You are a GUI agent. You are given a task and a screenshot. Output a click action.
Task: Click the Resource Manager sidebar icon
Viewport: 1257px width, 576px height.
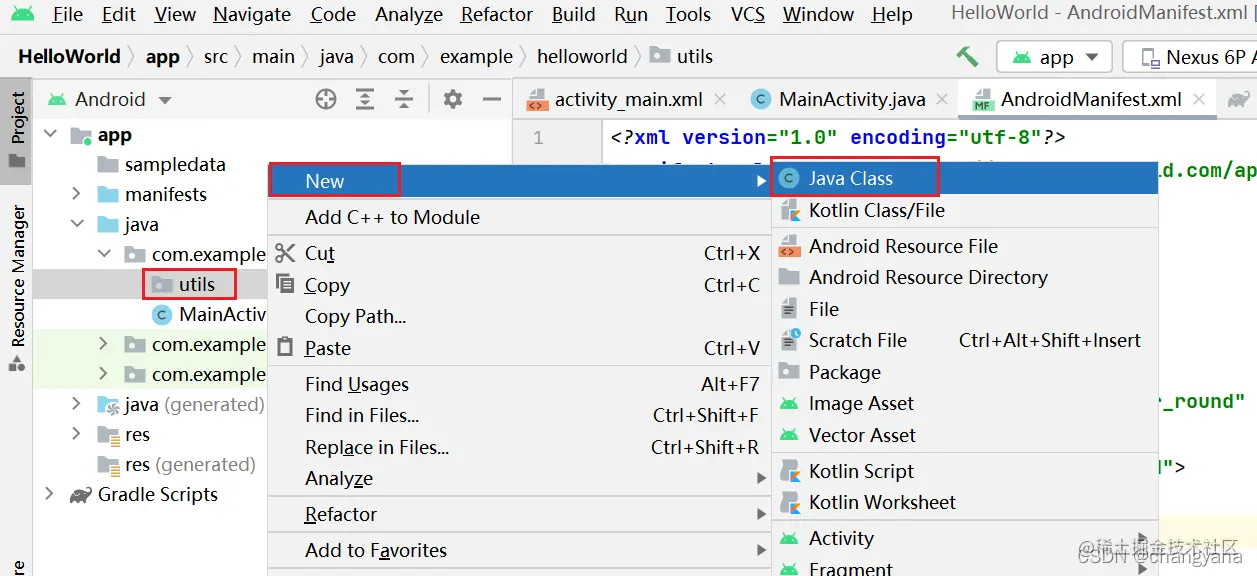coord(17,364)
